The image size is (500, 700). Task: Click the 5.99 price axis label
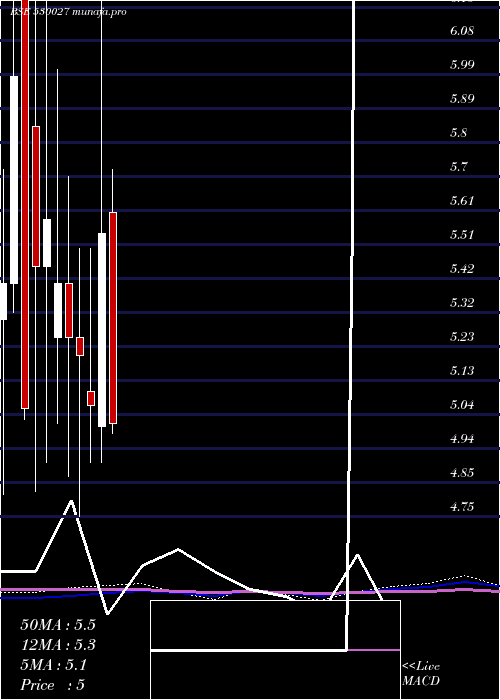pos(461,65)
